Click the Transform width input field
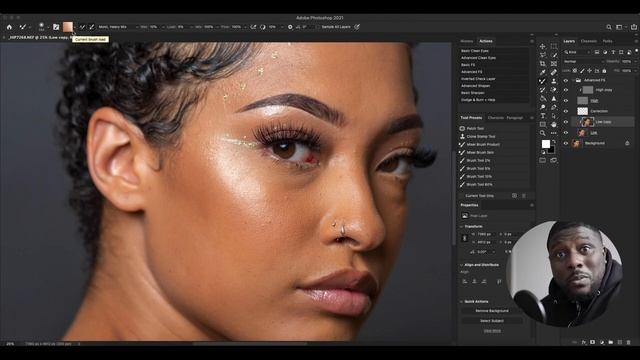640x360 pixels. (x=485, y=234)
